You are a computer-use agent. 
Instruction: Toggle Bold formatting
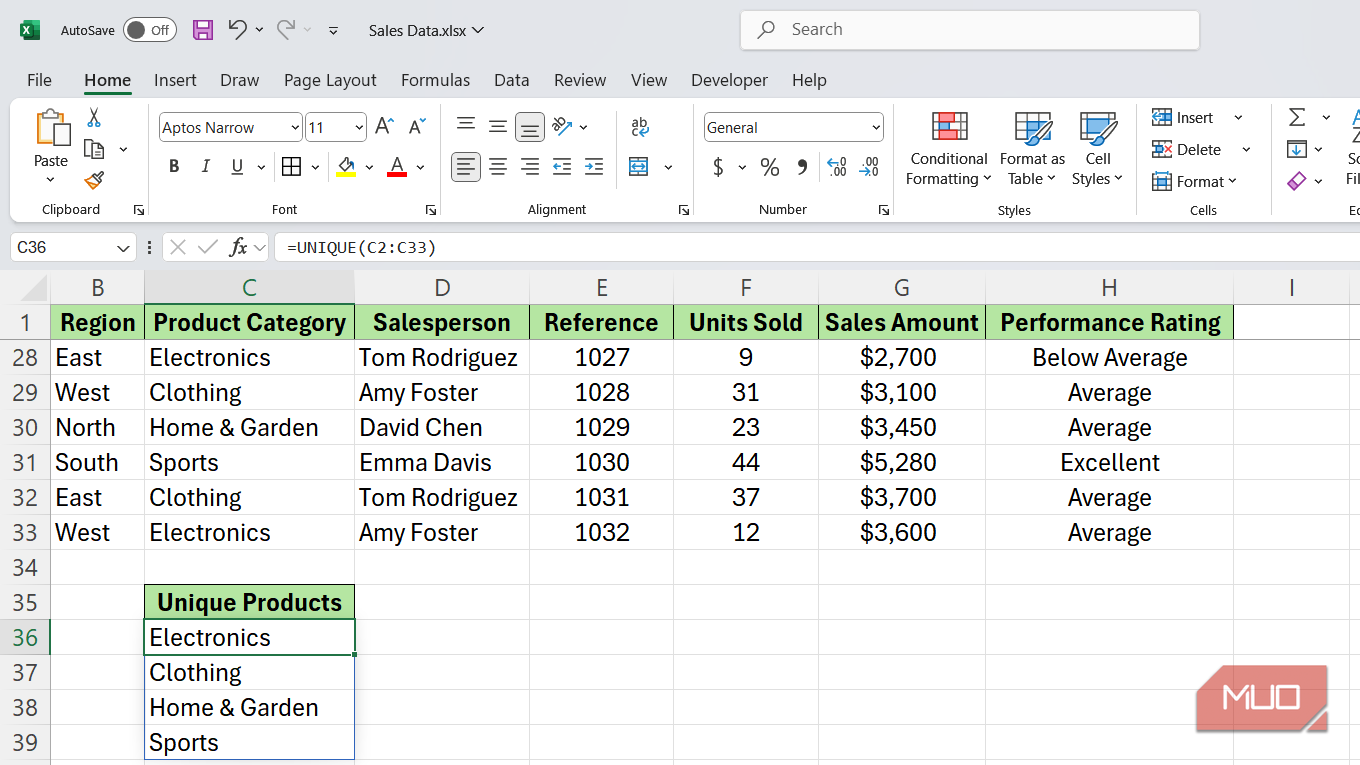coord(174,167)
